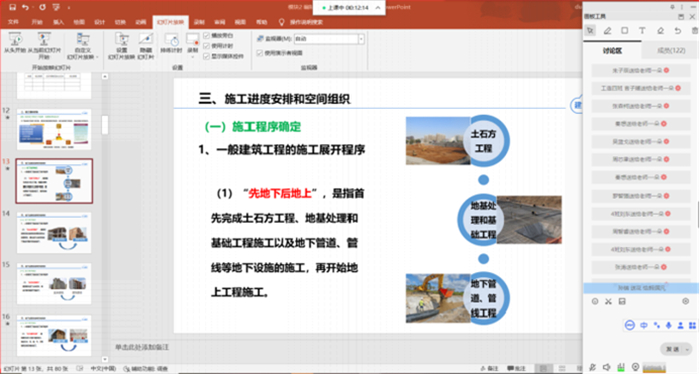Pick the eraser tool in whiteboard toolbar
The width and height of the screenshot is (700, 374).
(x=660, y=31)
